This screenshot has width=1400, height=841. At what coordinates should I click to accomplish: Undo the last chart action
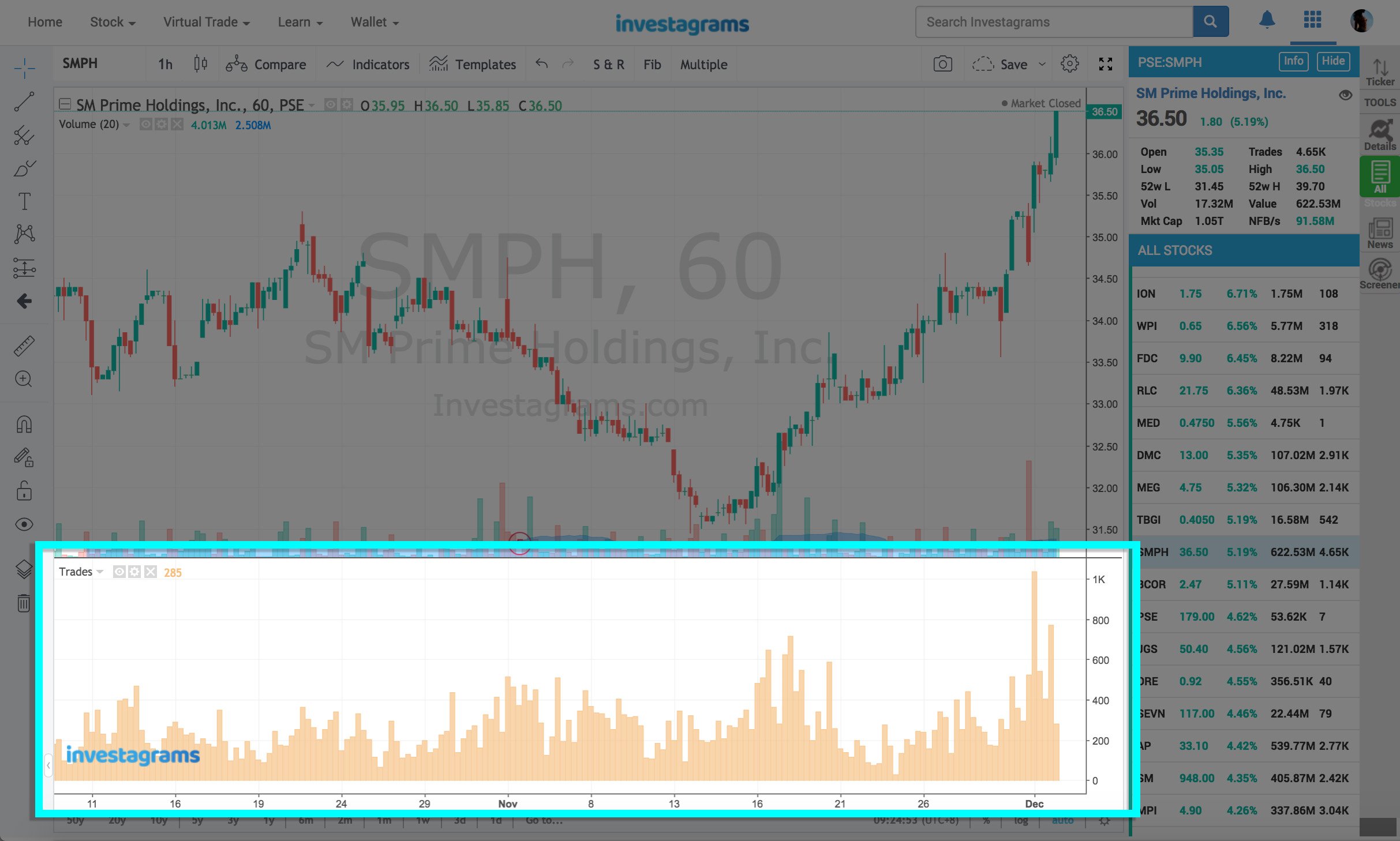[x=541, y=63]
